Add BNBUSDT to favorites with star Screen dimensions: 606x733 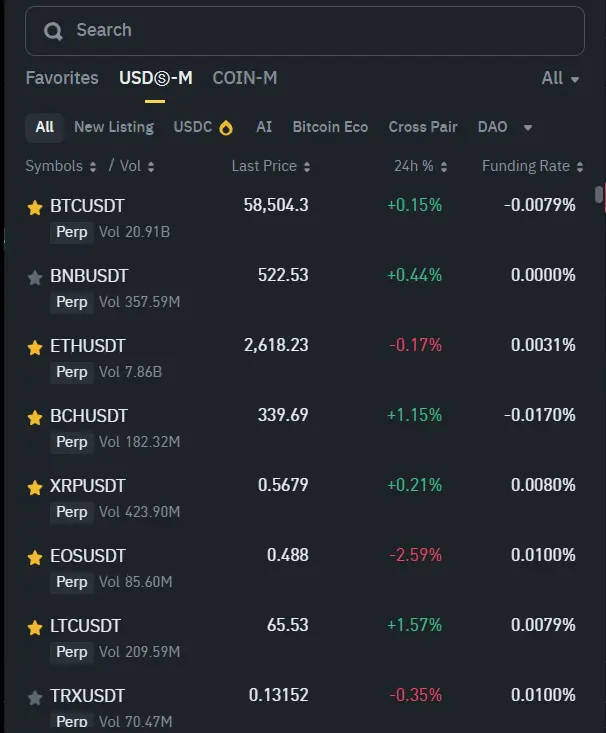(x=35, y=277)
